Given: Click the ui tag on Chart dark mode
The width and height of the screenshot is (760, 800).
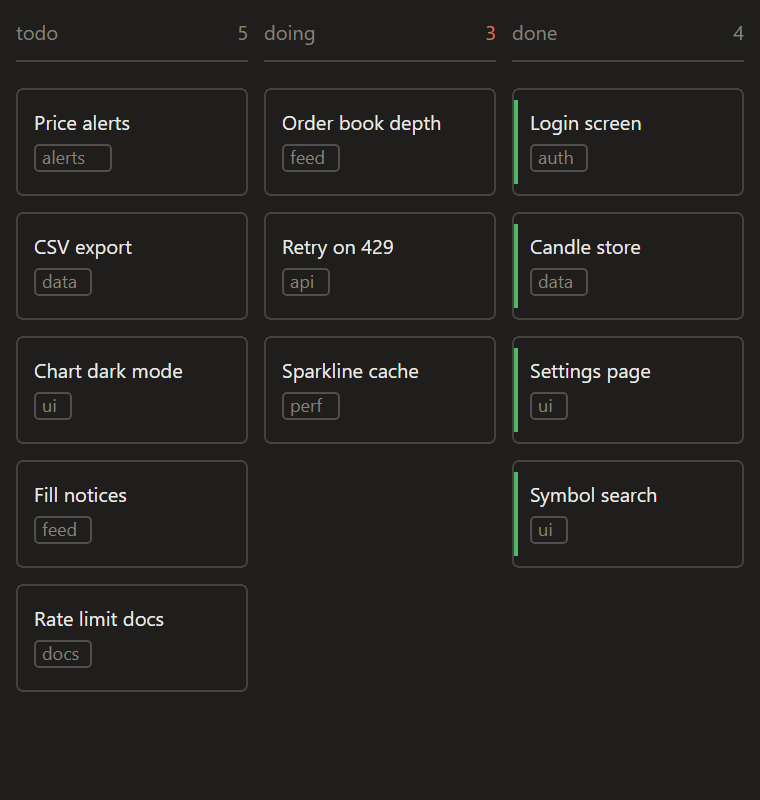Looking at the screenshot, I should click(53, 406).
